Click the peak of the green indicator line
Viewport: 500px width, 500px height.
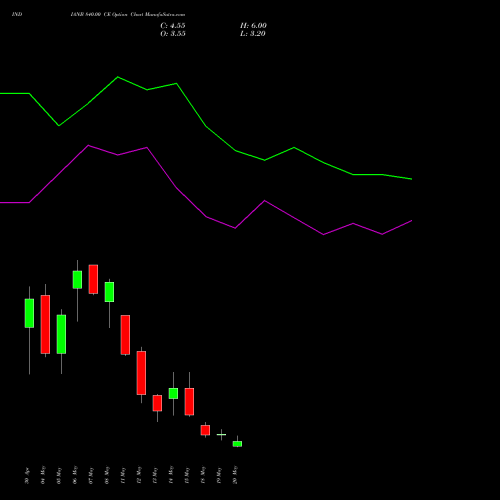118,77
